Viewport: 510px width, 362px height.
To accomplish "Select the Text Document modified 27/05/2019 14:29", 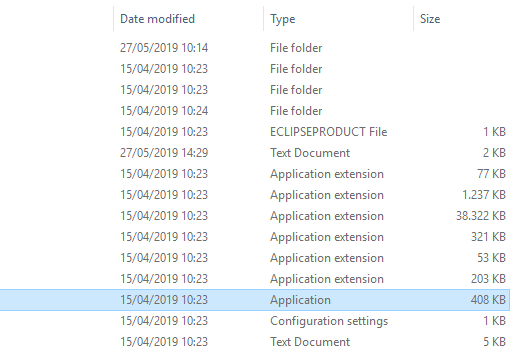I will [255, 153].
